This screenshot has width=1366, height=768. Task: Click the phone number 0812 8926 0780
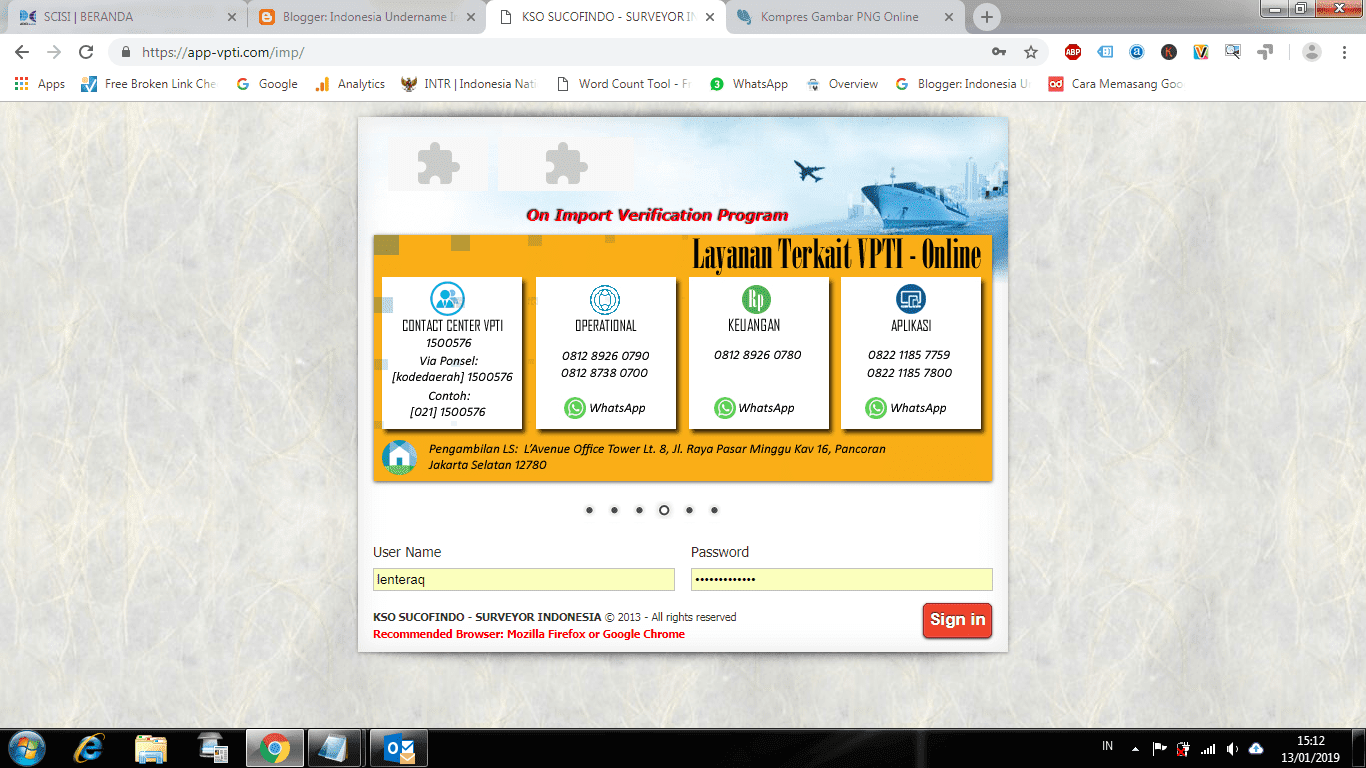click(x=757, y=355)
